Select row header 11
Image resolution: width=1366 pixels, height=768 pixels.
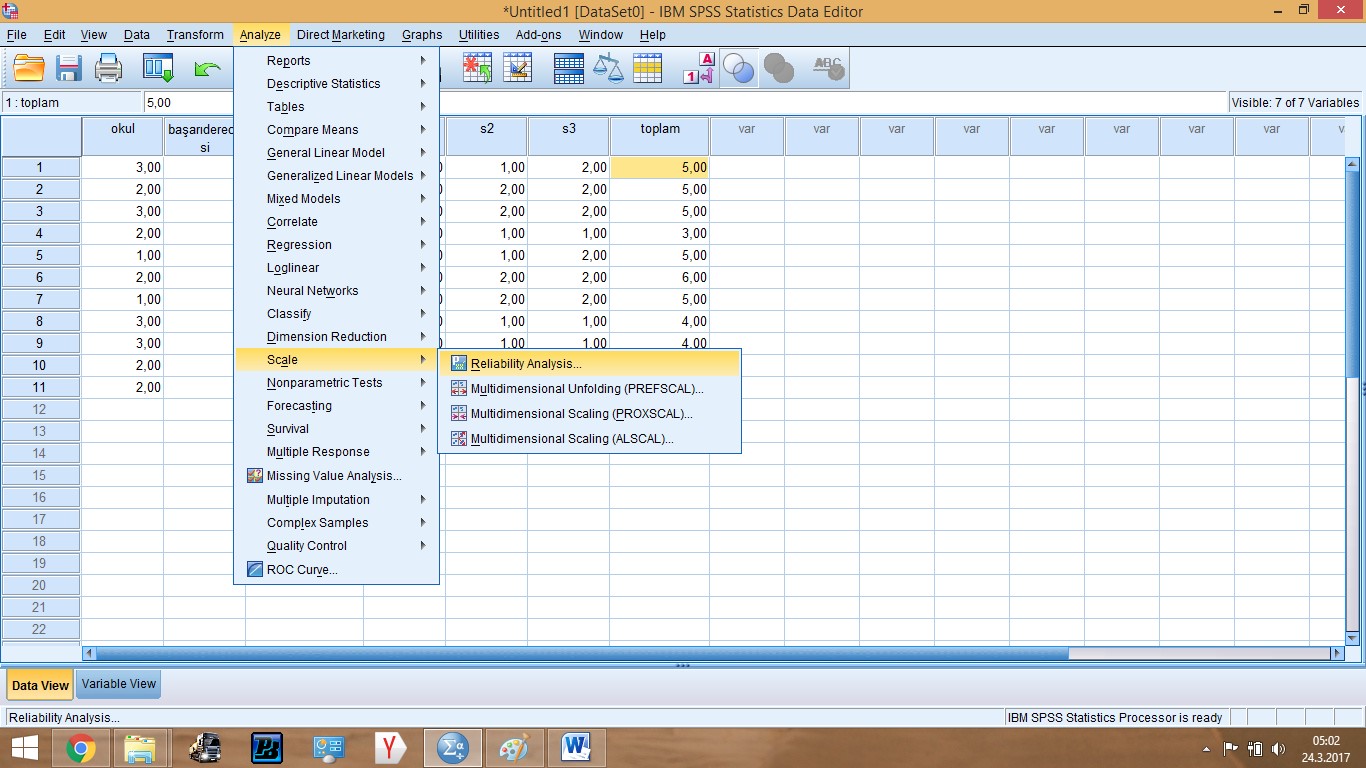[40, 387]
